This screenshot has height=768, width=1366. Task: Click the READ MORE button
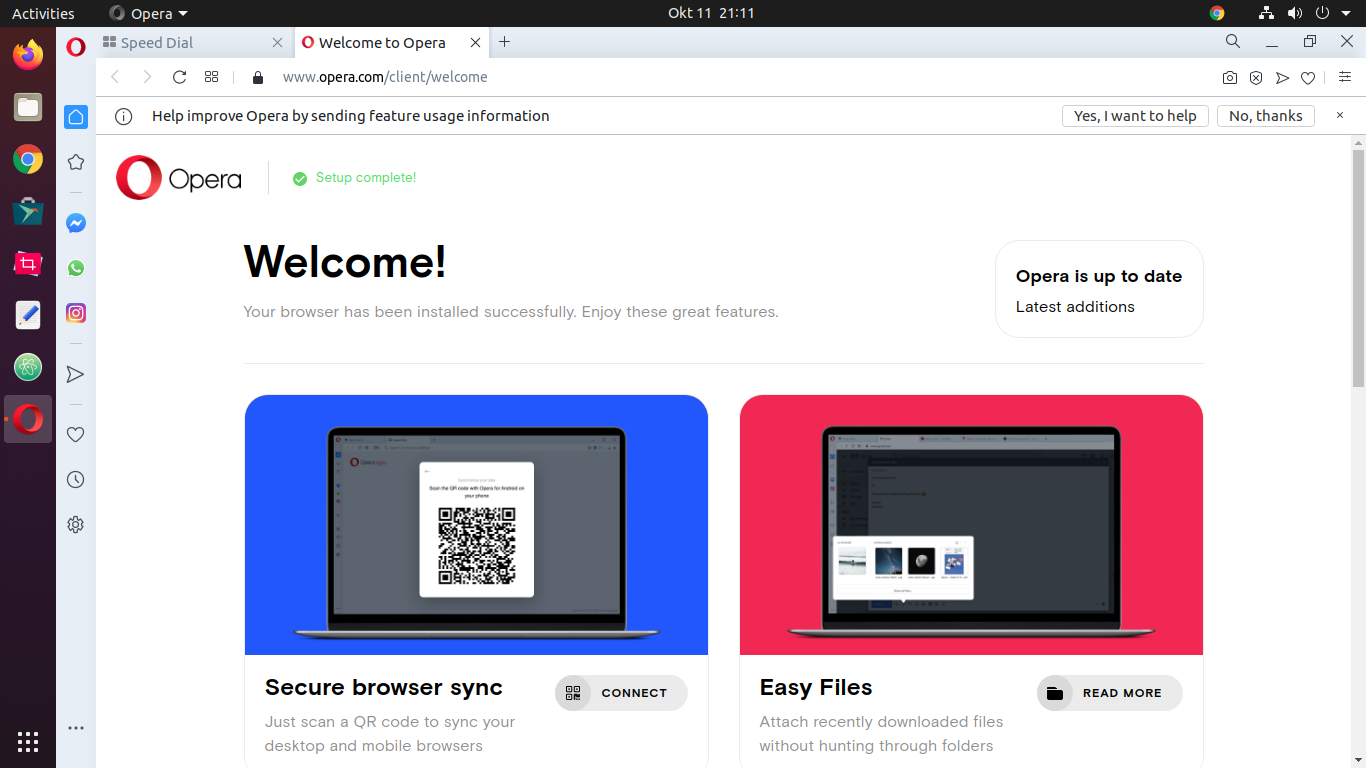(x=1109, y=693)
